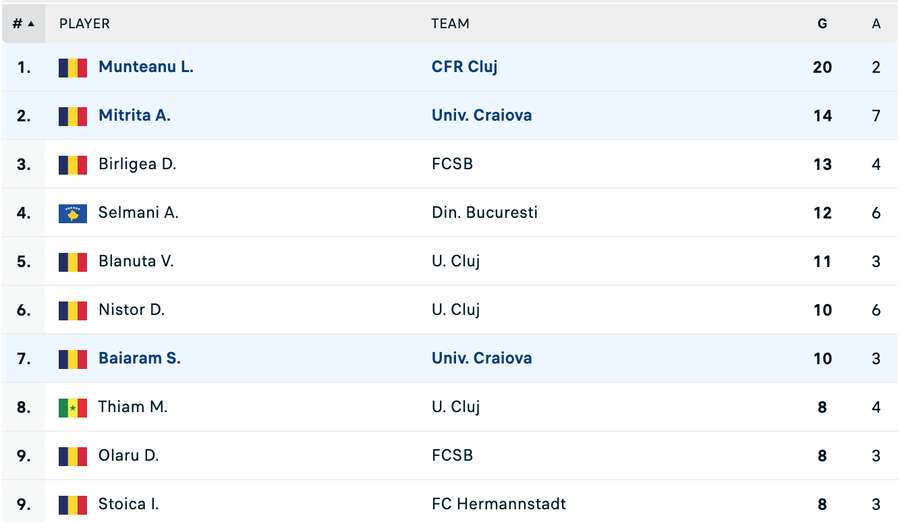
Task: Click the Senegal flag beside Thiam M.
Action: [x=73, y=408]
